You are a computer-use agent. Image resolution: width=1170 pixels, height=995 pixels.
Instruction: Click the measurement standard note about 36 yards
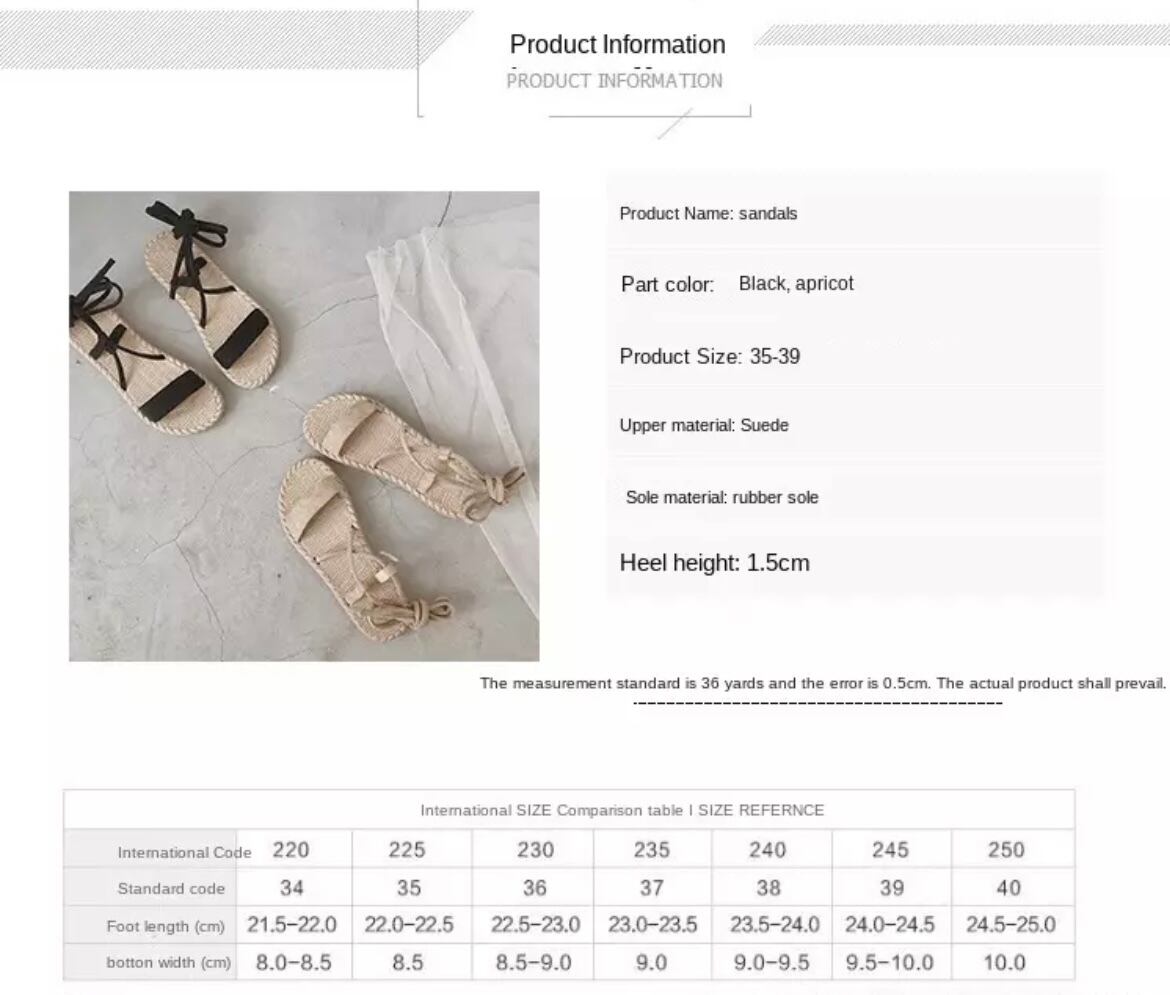coord(823,683)
